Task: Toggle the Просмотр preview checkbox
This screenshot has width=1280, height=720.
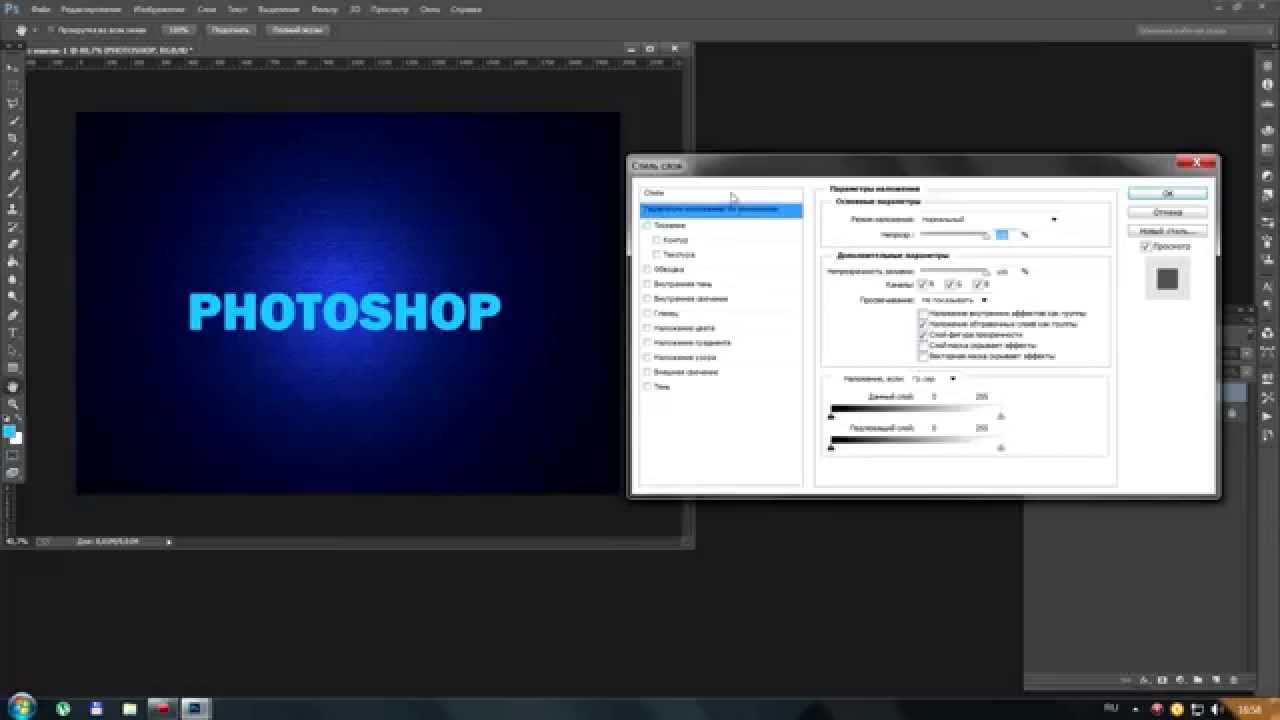Action: (1146, 246)
